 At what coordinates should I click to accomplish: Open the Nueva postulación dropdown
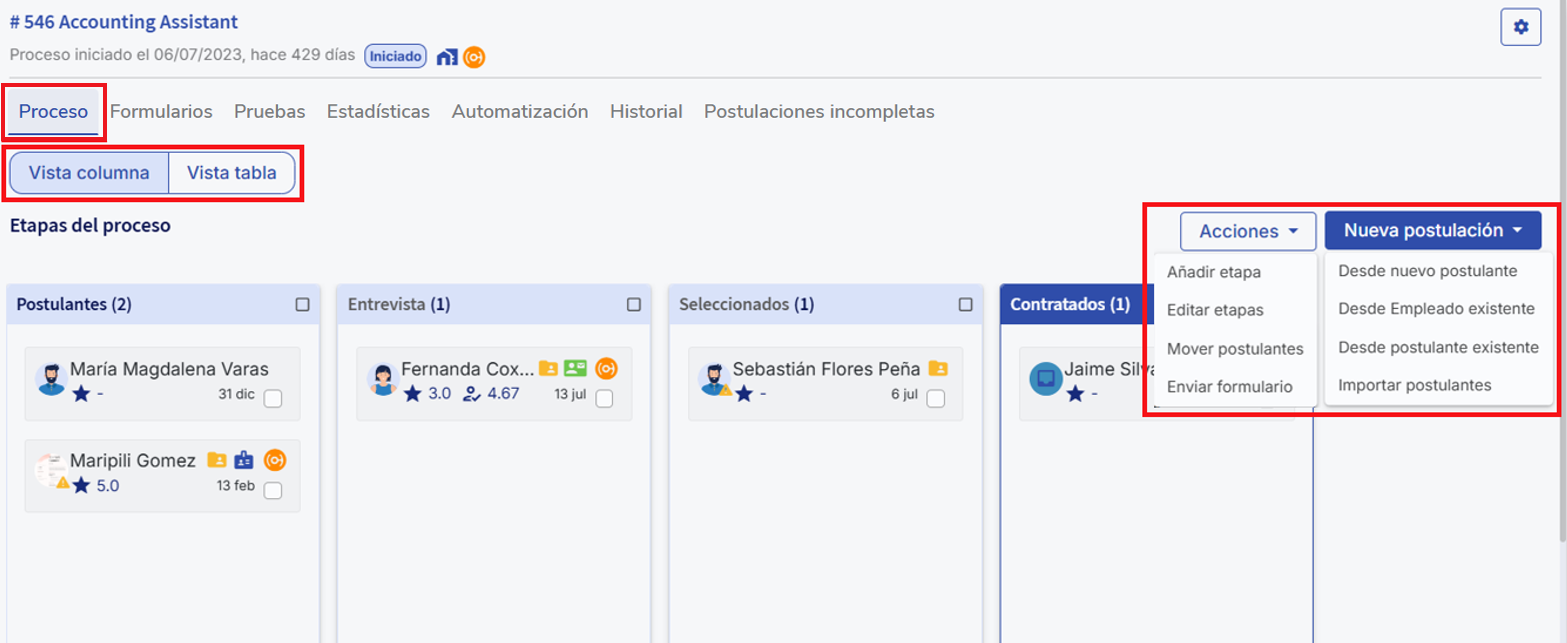[1432, 231]
